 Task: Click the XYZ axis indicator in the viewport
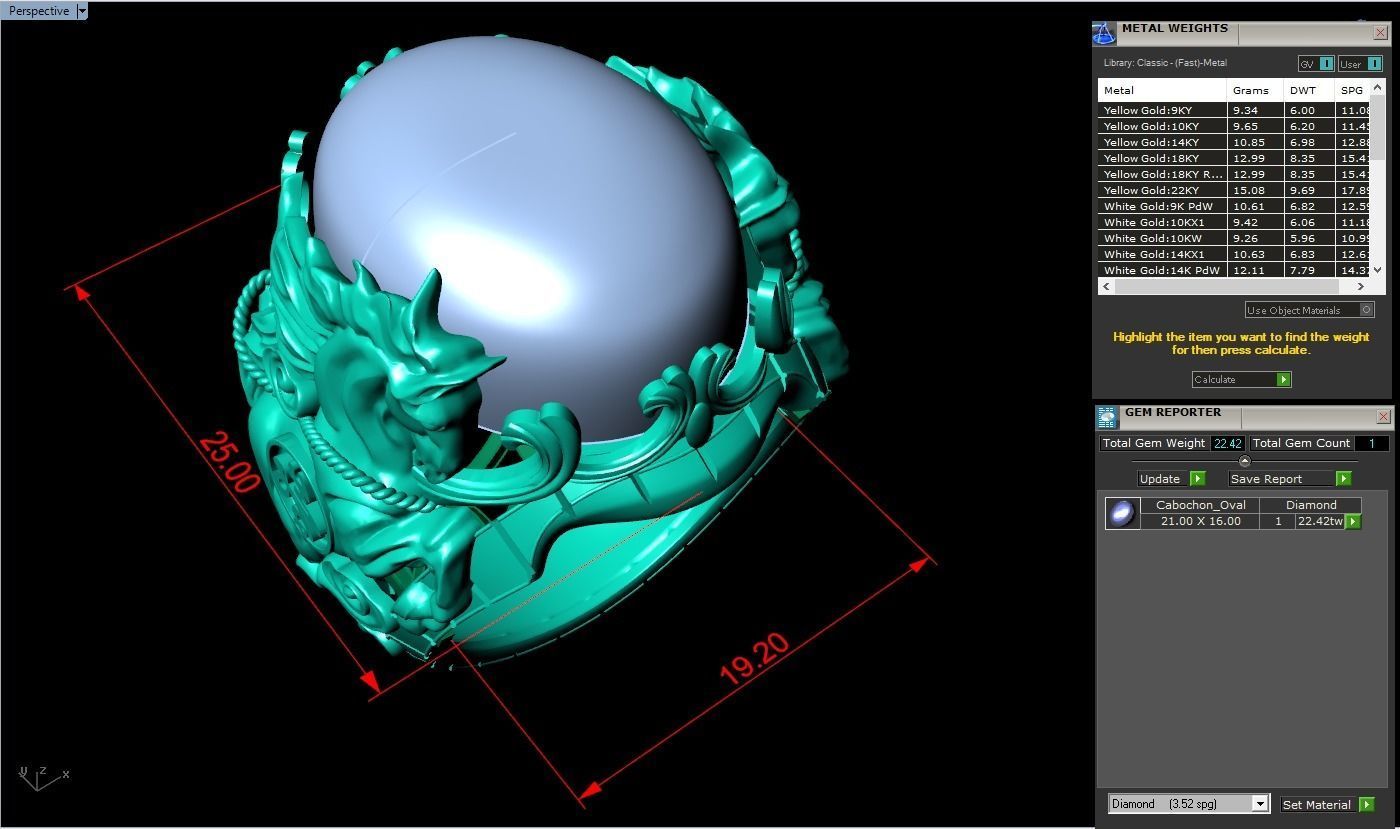tap(43, 777)
